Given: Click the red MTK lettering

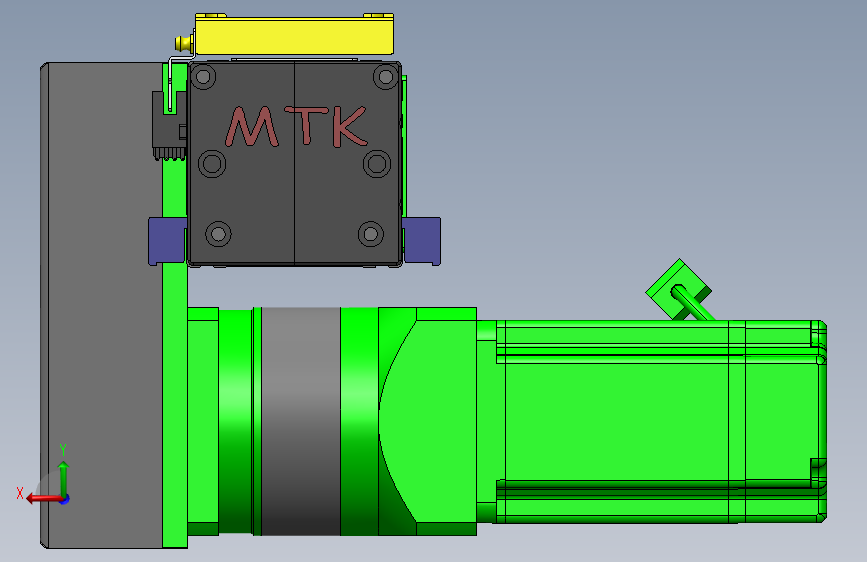Looking at the screenshot, I should (296, 127).
